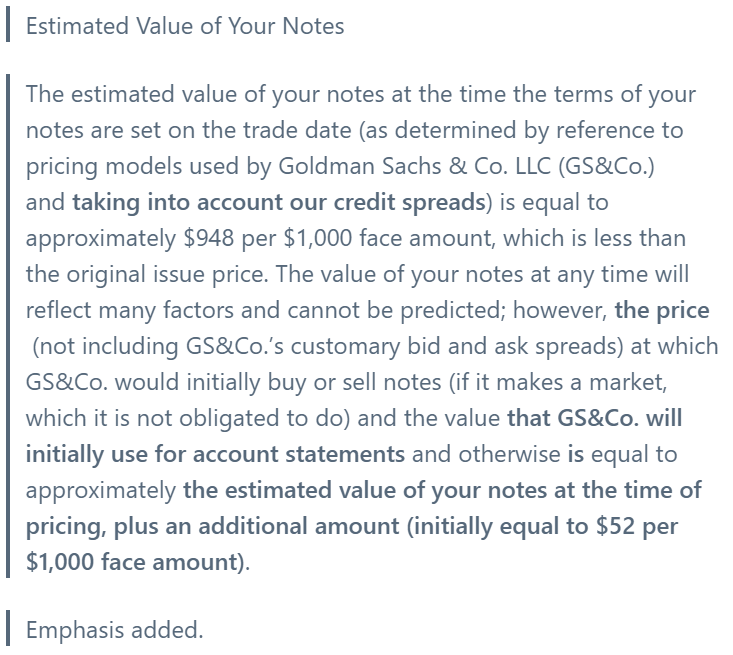Click the text 'Goldman Sachs & Co. LLC'
The width and height of the screenshot is (733, 655).
click(415, 166)
